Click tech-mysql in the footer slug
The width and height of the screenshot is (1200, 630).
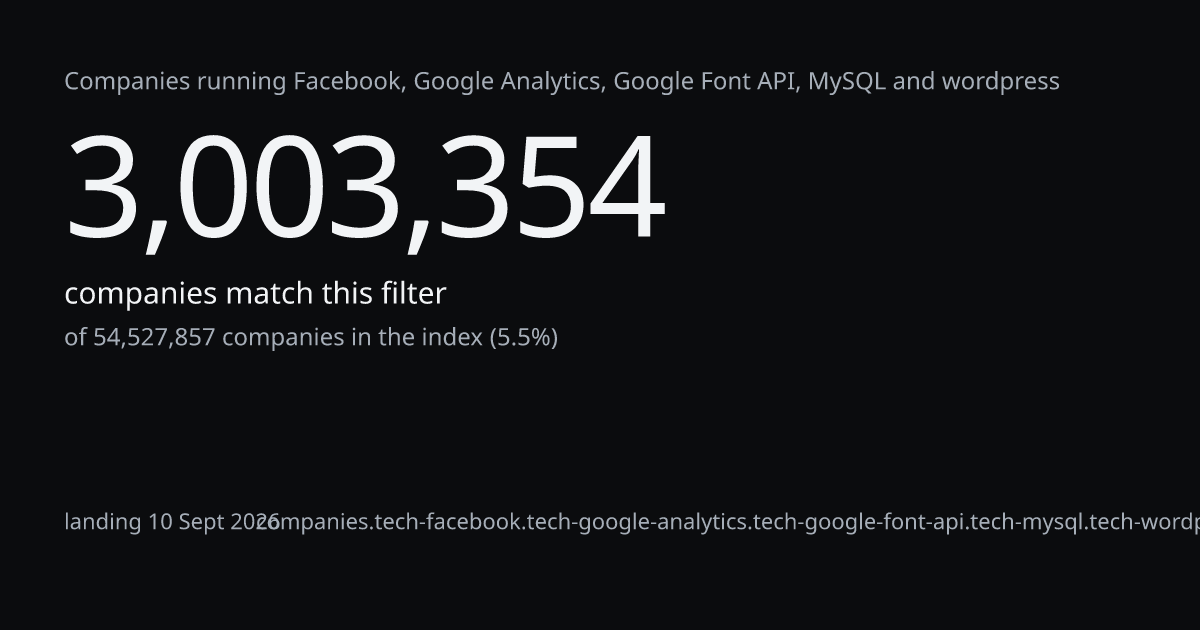click(x=1028, y=522)
